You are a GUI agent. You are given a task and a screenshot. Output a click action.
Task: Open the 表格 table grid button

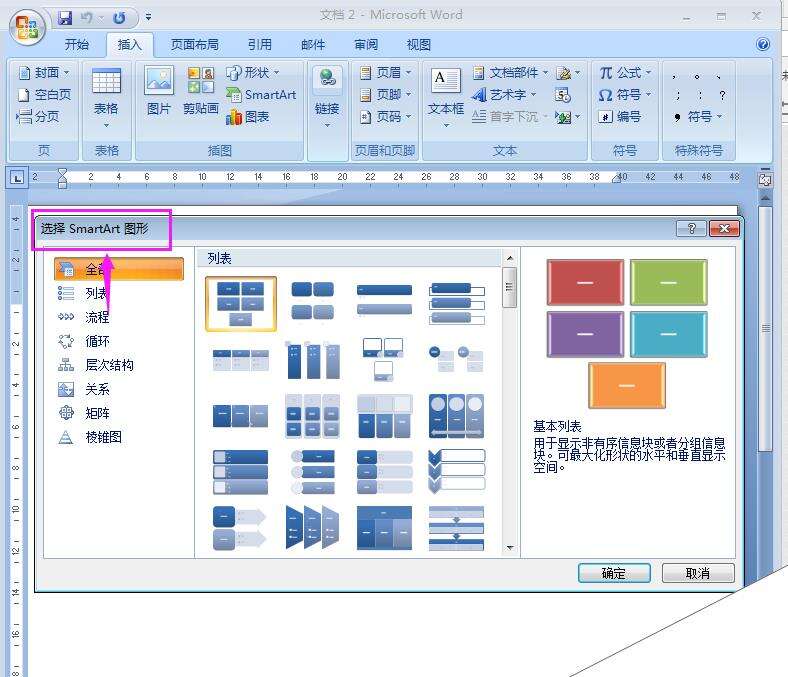pyautogui.click(x=107, y=98)
